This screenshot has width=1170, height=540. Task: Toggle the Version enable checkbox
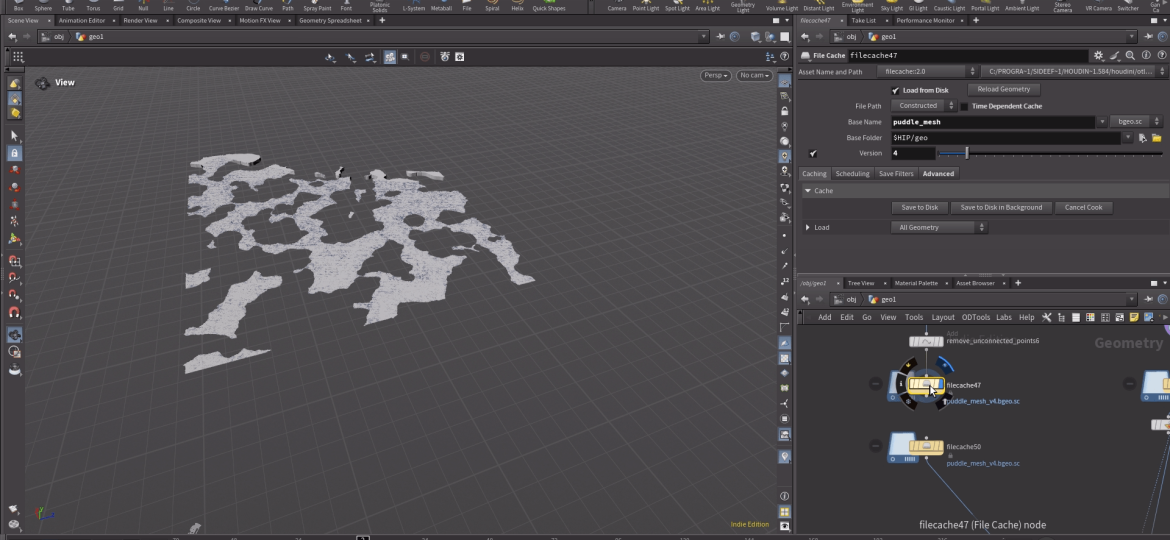coord(813,154)
